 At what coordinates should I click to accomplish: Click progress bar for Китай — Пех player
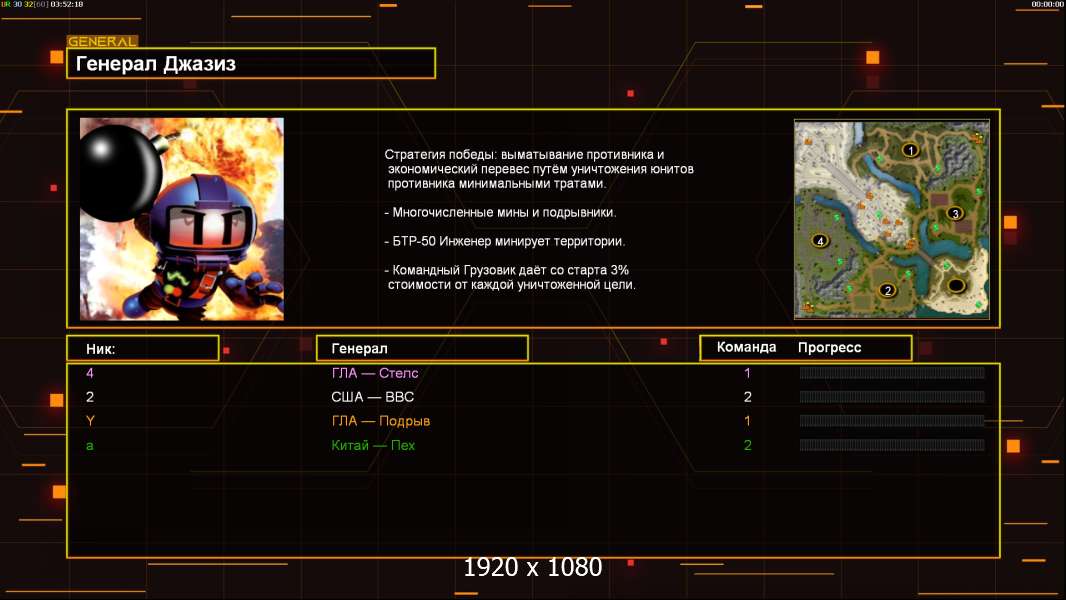[892, 445]
